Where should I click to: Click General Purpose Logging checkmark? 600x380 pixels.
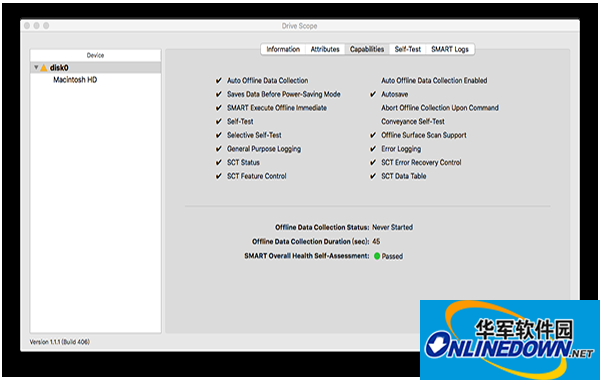click(218, 149)
